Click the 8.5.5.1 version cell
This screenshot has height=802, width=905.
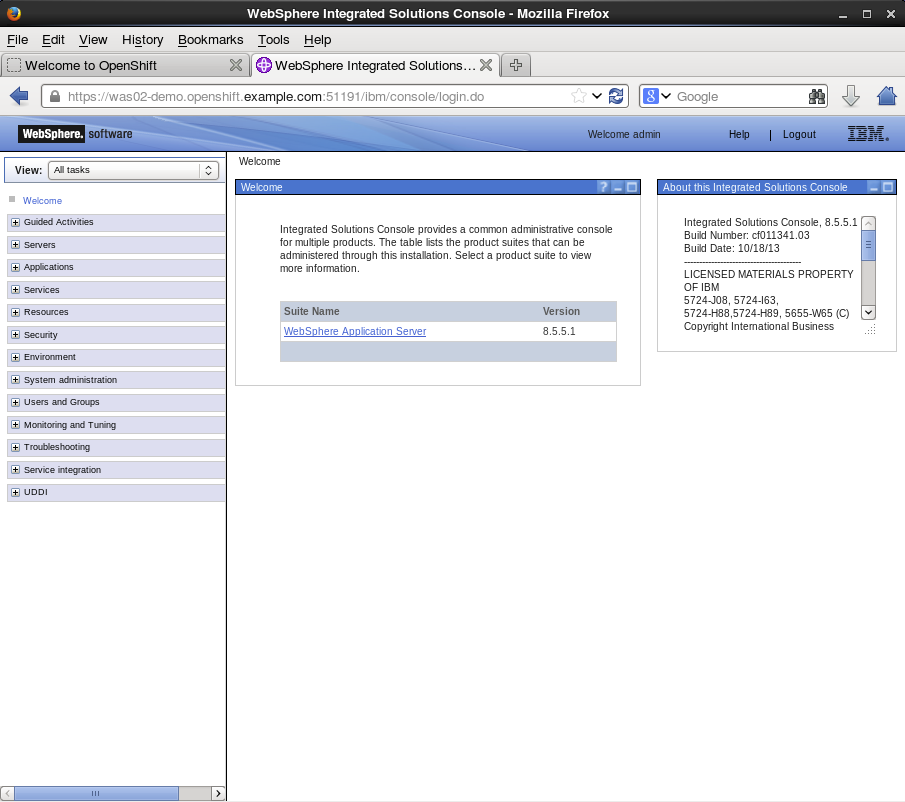click(x=559, y=331)
